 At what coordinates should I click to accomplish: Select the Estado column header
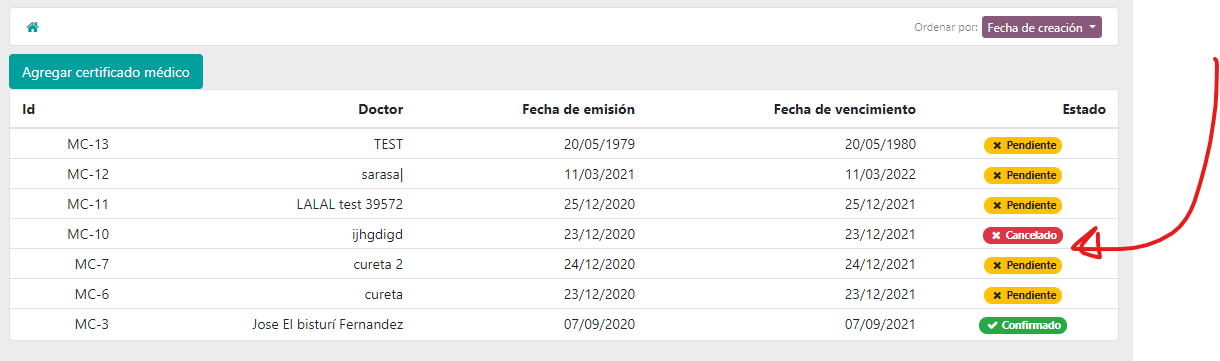coord(1084,109)
